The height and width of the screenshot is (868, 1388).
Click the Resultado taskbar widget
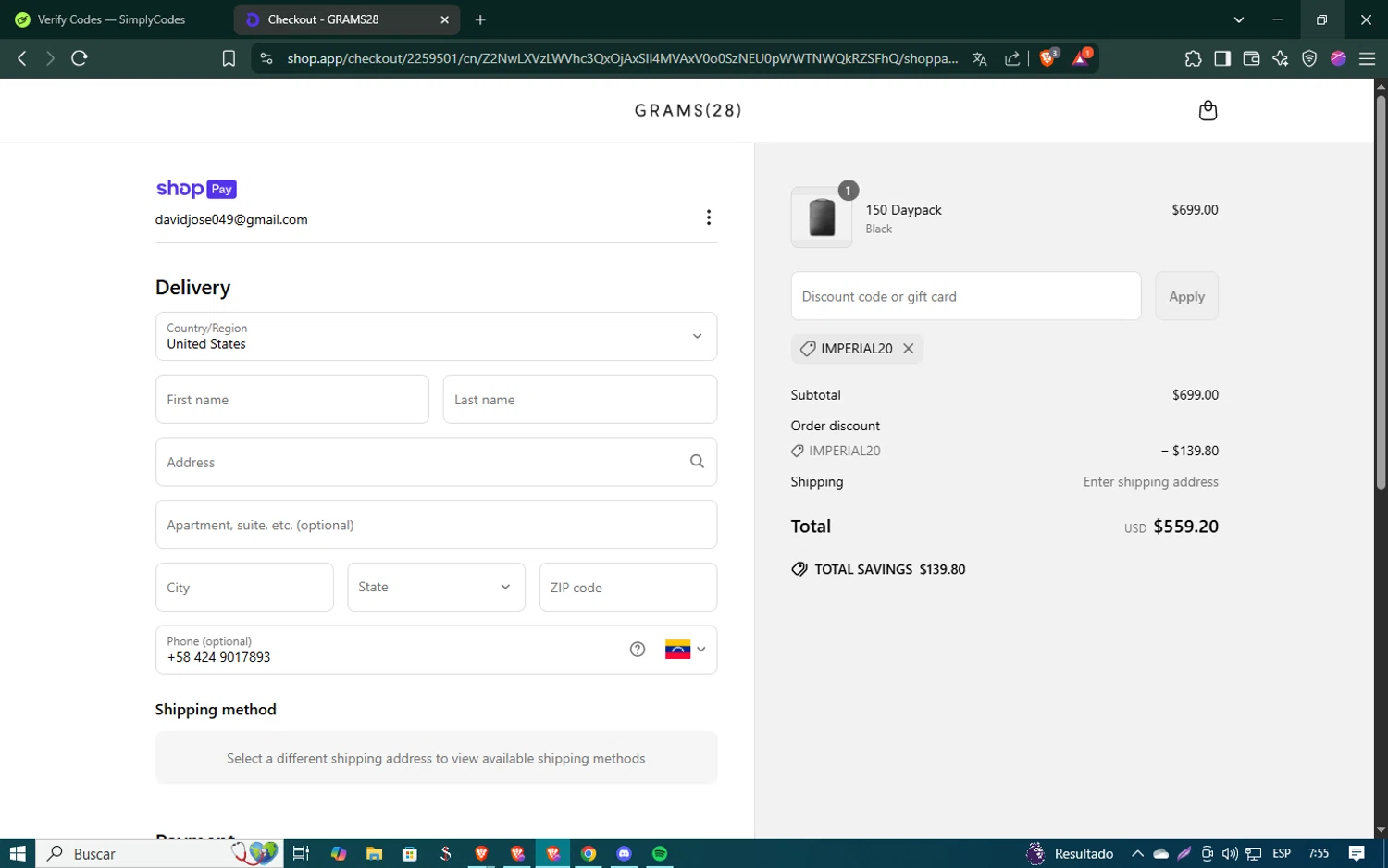1070,853
